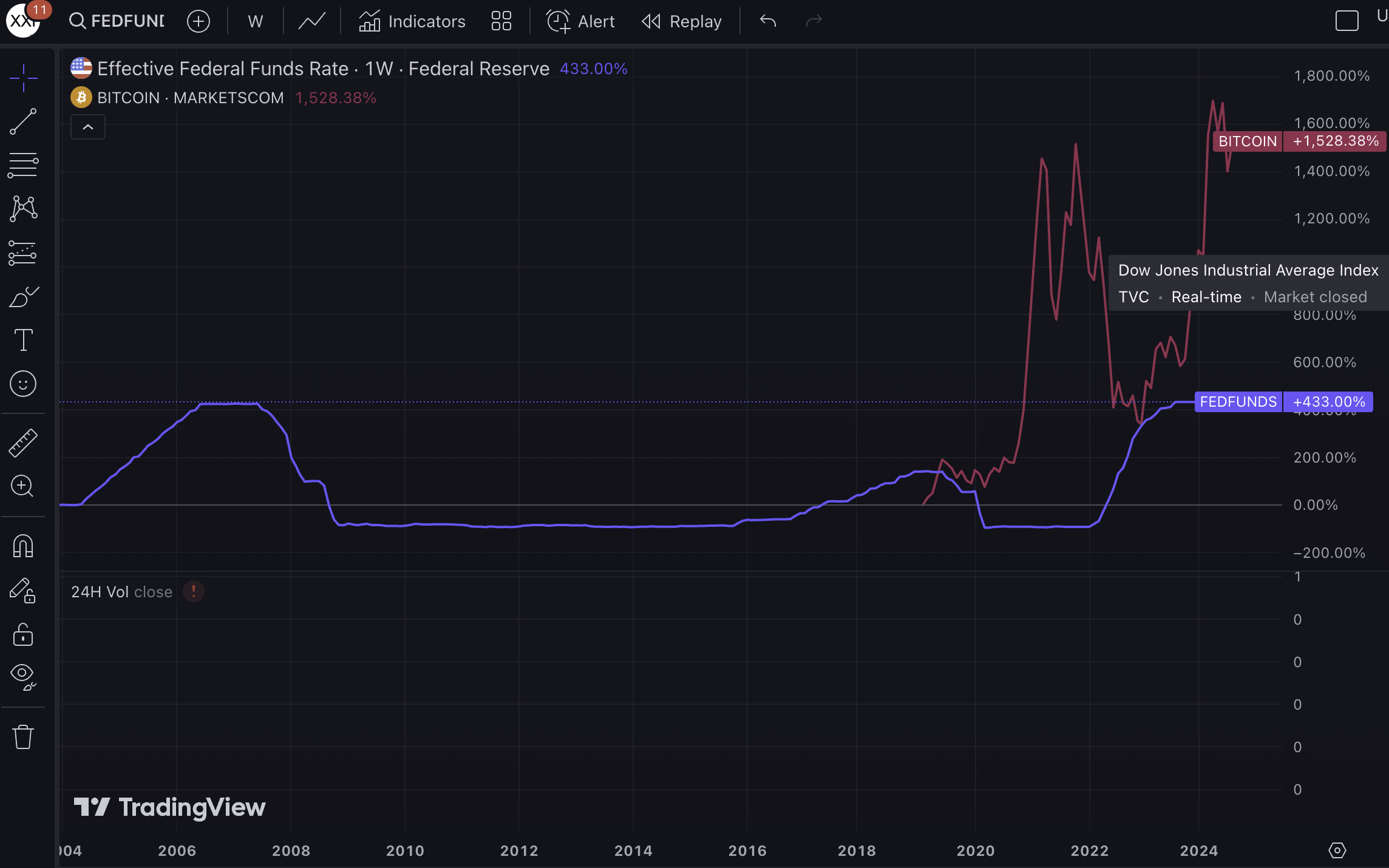Click the 2020 label on time axis

(x=976, y=851)
